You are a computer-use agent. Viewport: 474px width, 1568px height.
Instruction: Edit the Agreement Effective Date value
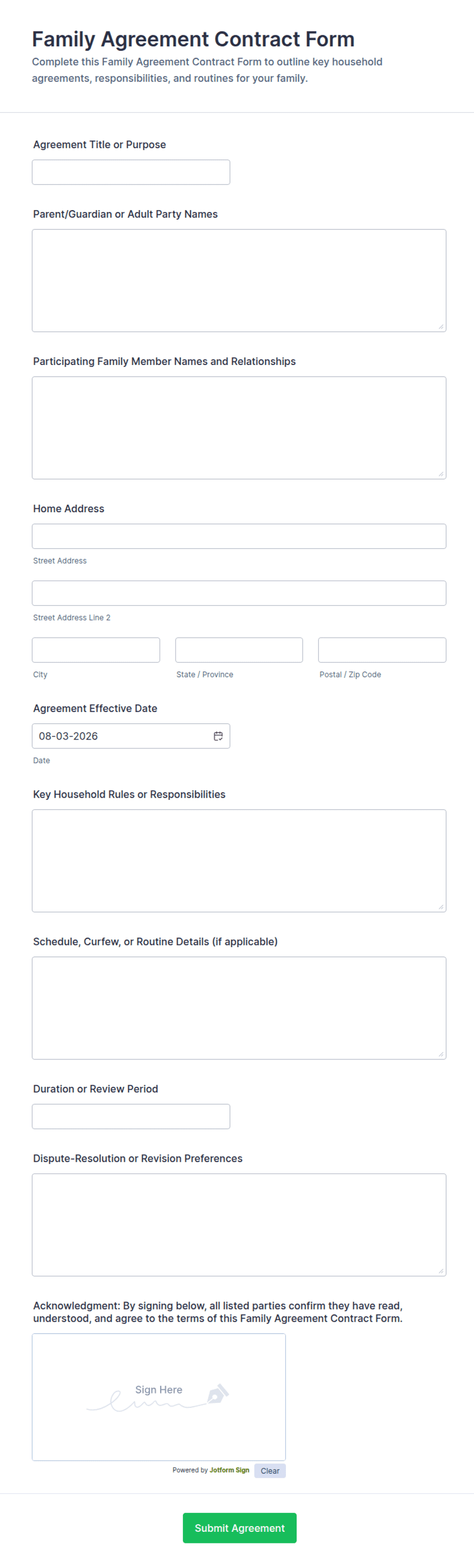pyautogui.click(x=122, y=736)
